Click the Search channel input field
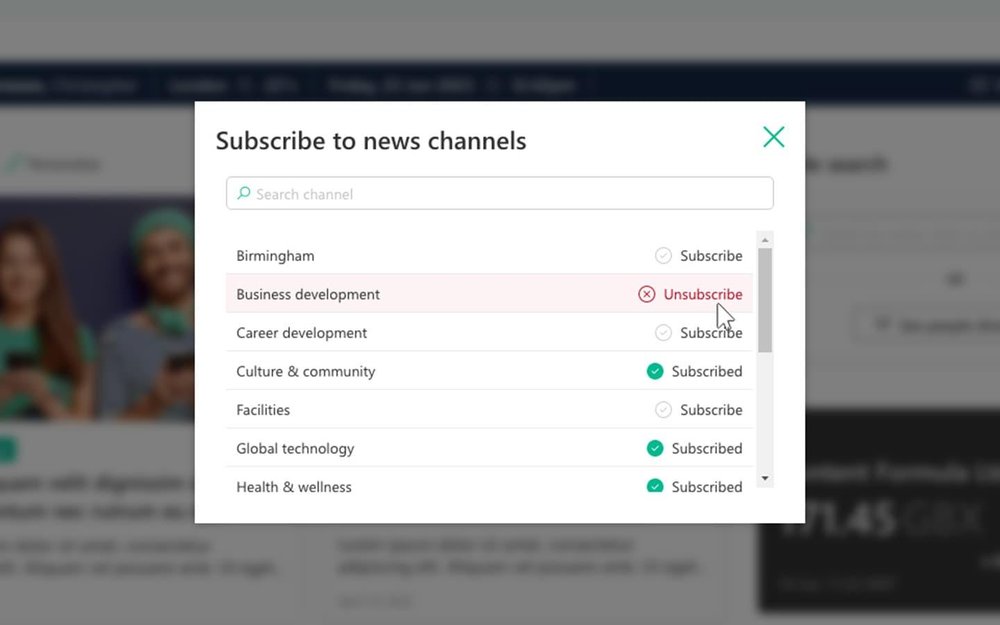 (x=499, y=193)
